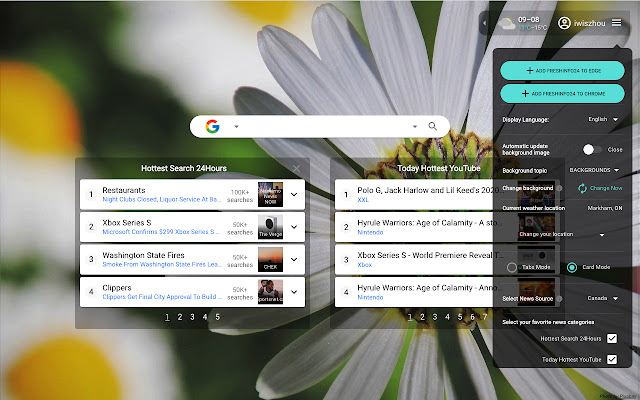The width and height of the screenshot is (640, 400).
Task: Toggle Automatic update background image switch
Action: point(591,149)
